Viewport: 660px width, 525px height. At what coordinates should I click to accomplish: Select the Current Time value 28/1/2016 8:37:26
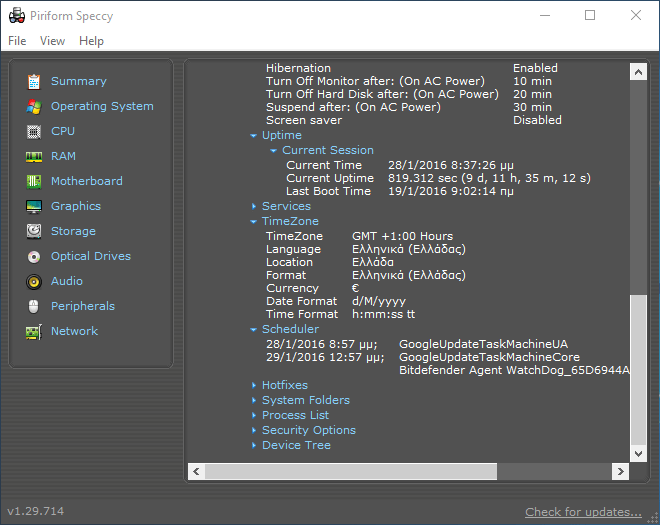[451, 165]
